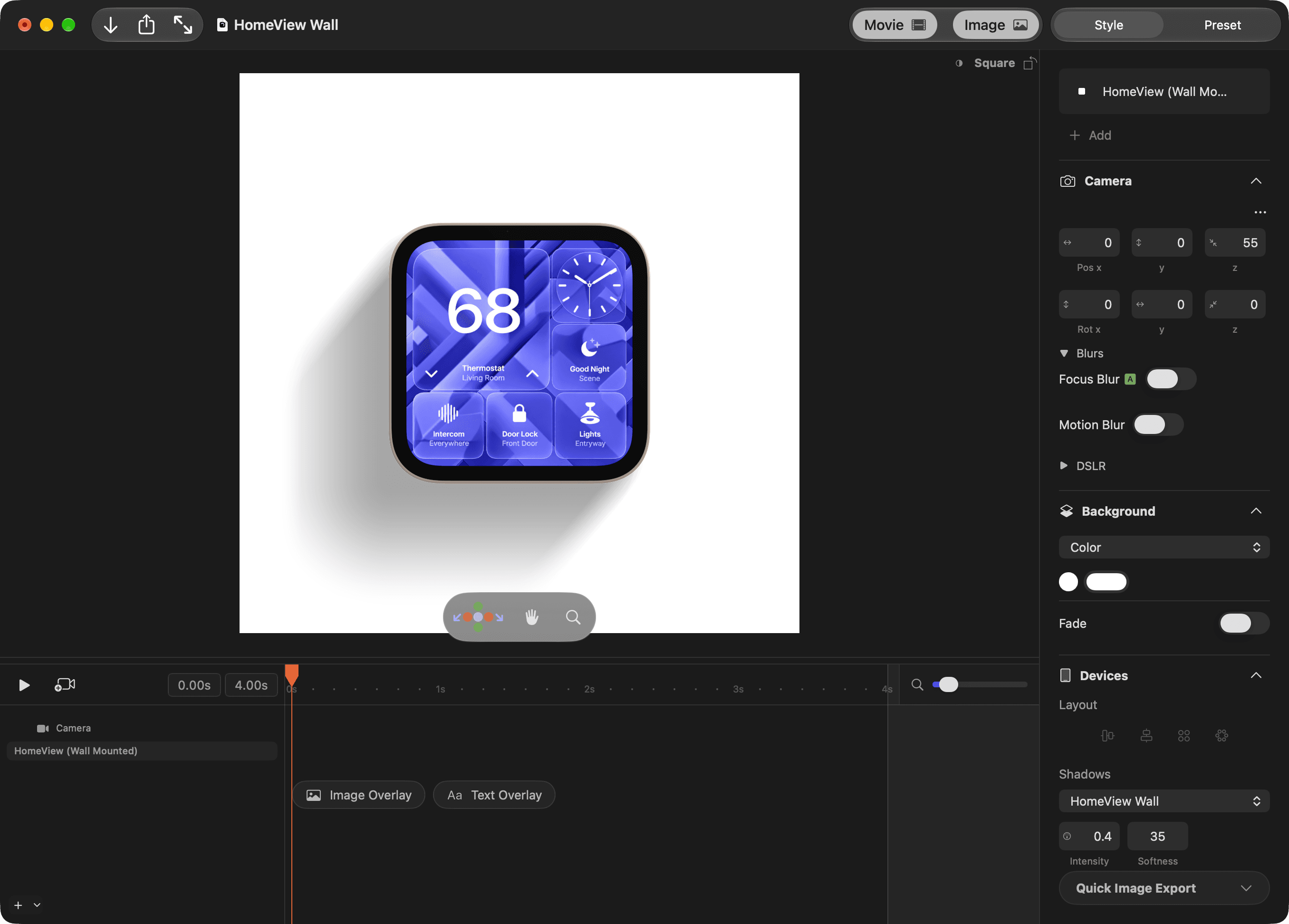The height and width of the screenshot is (924, 1289).
Task: Switch to the Movie mode tab
Action: (895, 25)
